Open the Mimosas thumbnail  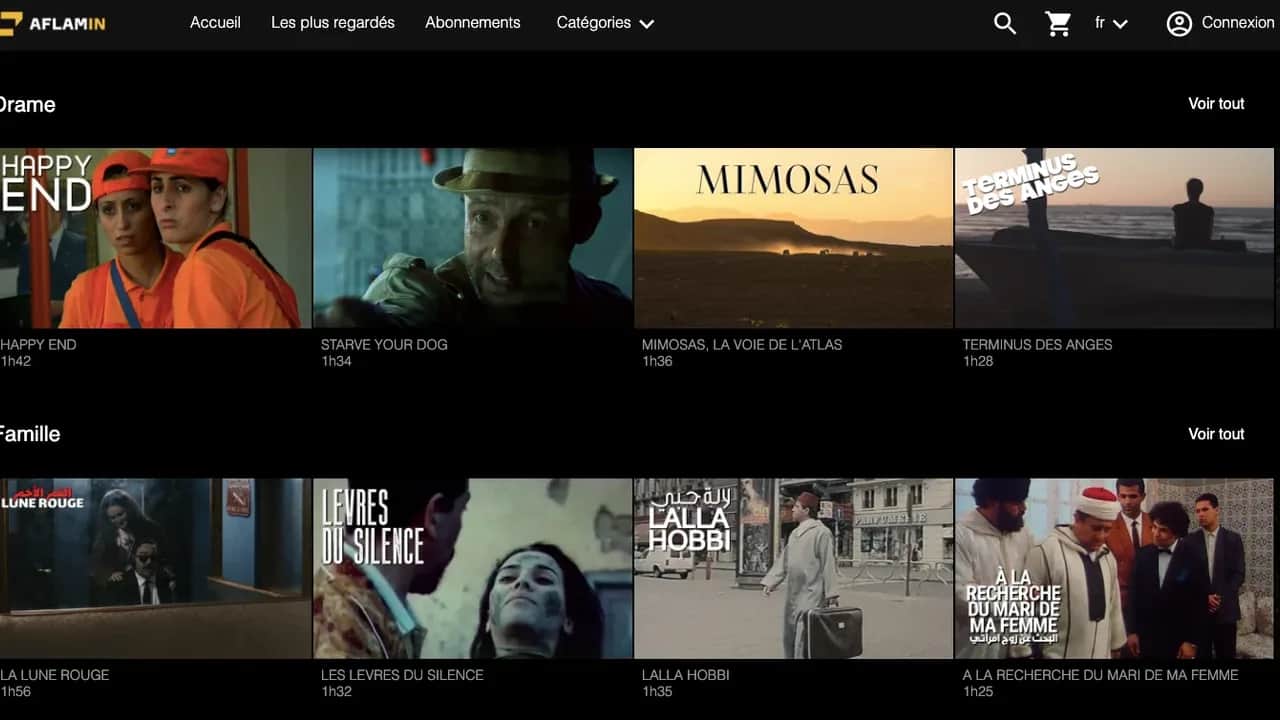click(794, 238)
